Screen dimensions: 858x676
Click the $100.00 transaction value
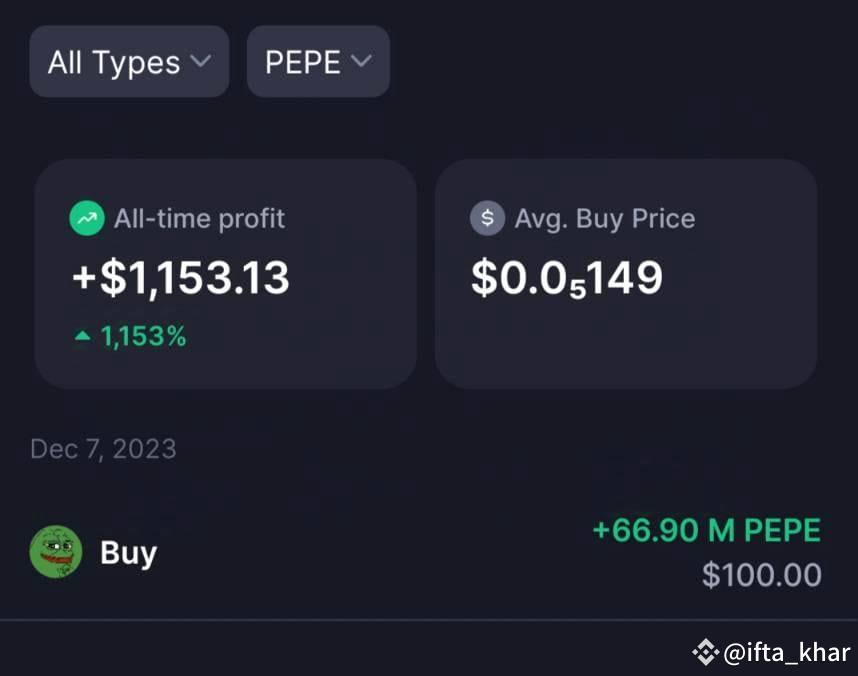coord(762,575)
